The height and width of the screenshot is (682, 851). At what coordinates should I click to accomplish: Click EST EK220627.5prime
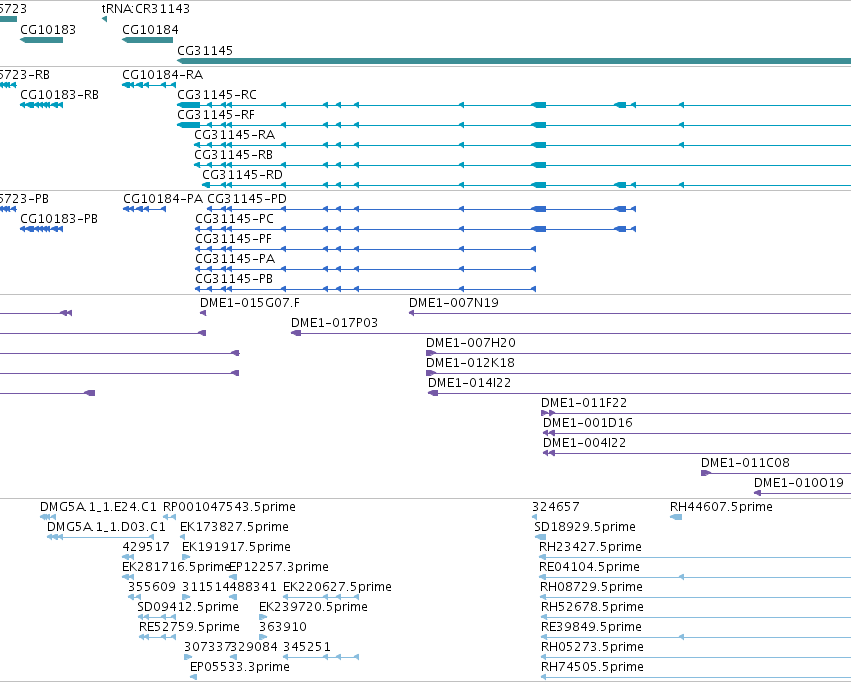(337, 588)
